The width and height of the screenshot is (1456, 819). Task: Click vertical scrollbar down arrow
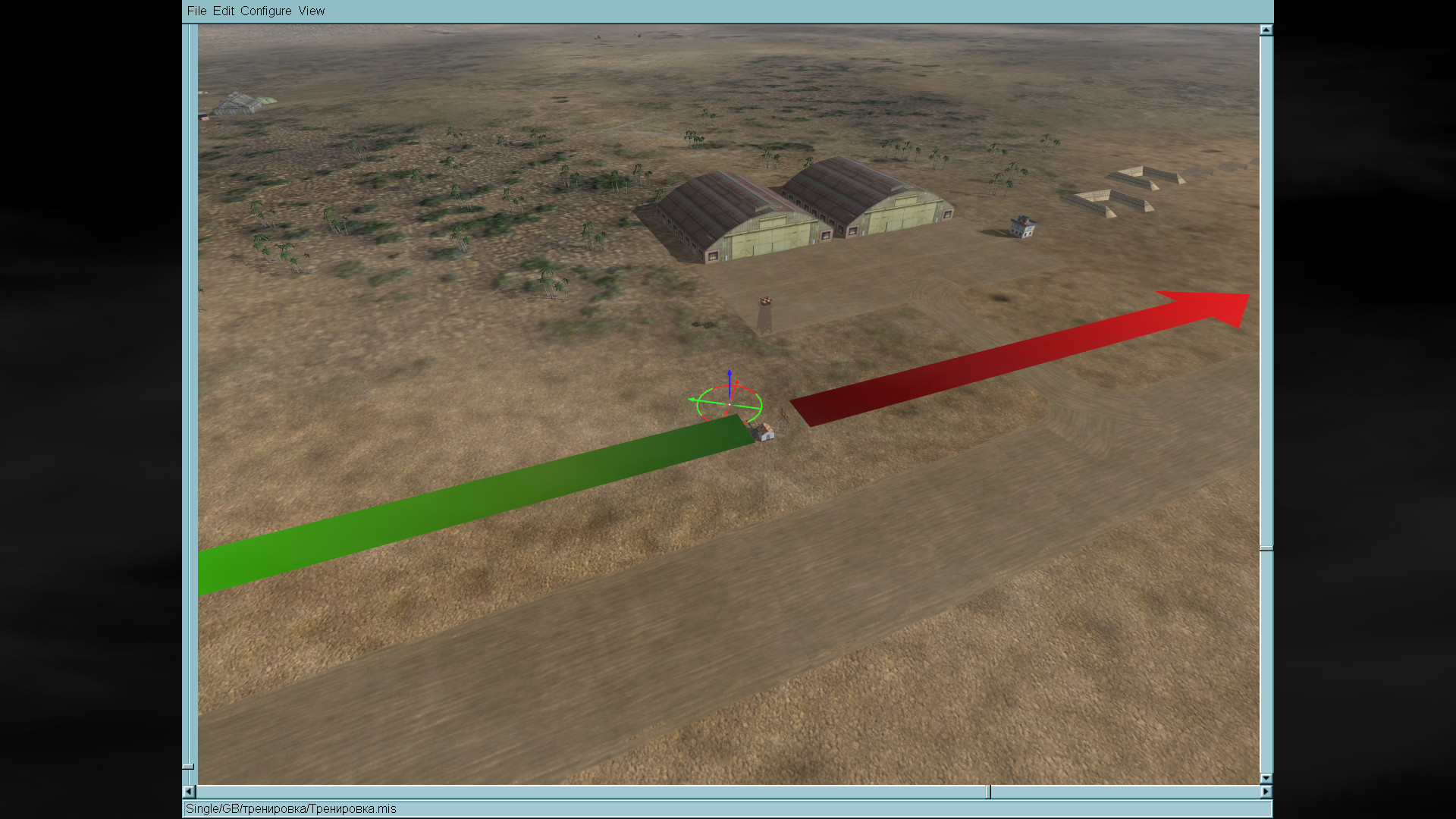pos(1266,778)
